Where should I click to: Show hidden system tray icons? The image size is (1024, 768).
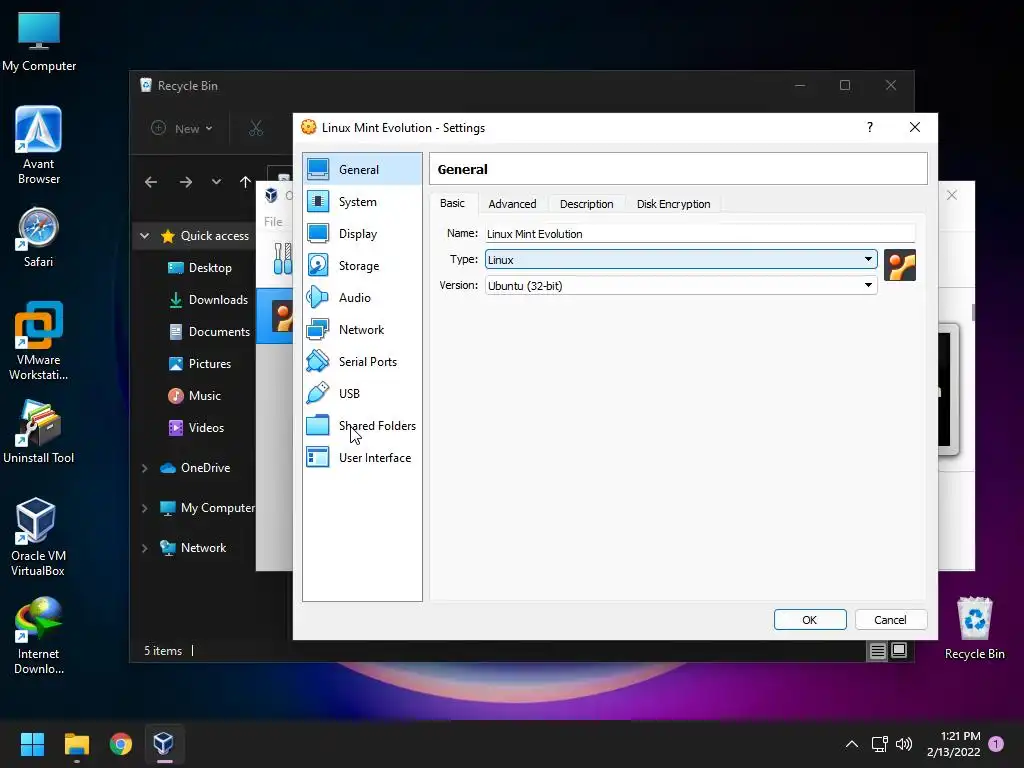click(852, 744)
